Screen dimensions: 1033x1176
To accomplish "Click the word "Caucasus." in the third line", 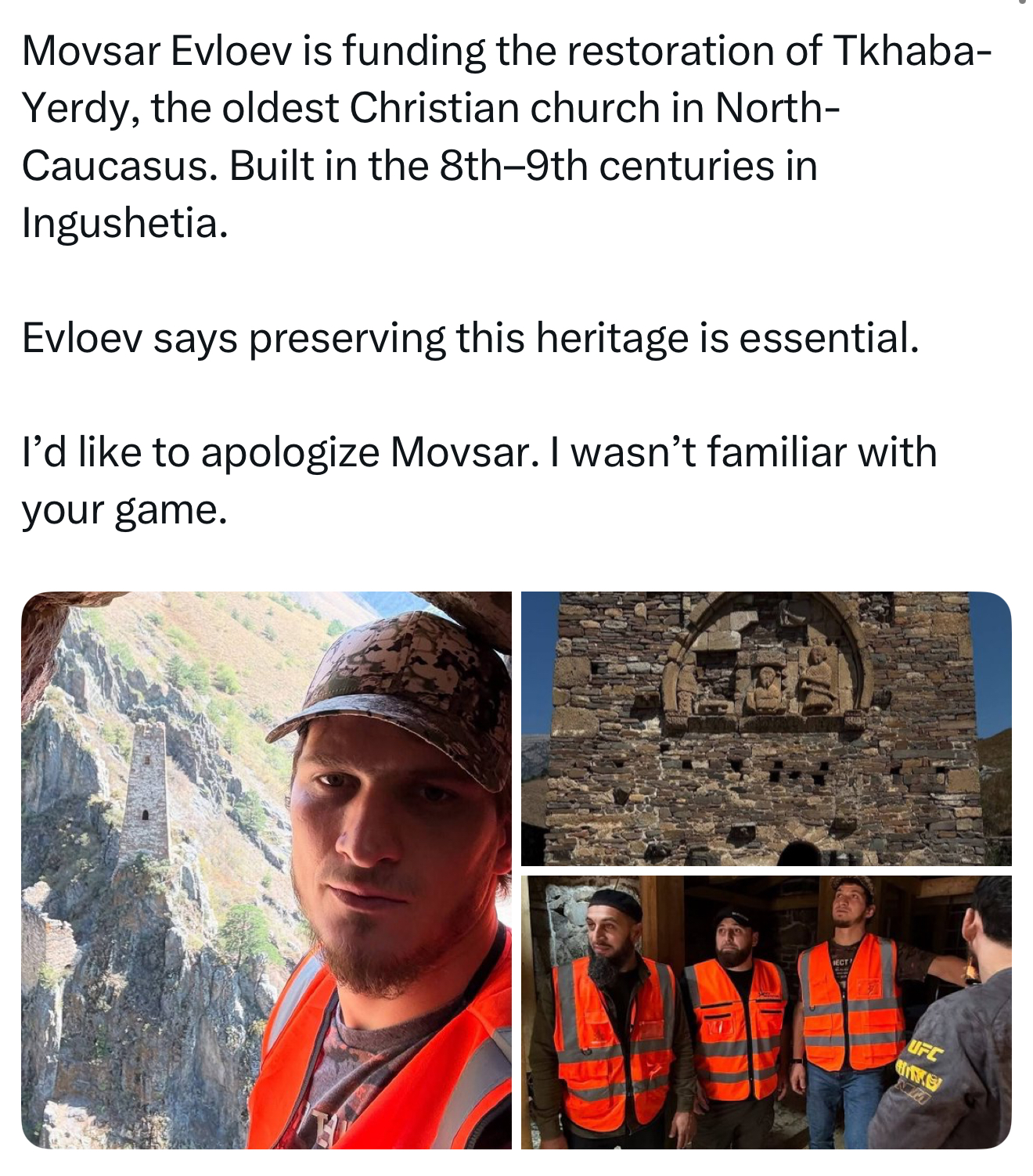I will pyautogui.click(x=119, y=167).
